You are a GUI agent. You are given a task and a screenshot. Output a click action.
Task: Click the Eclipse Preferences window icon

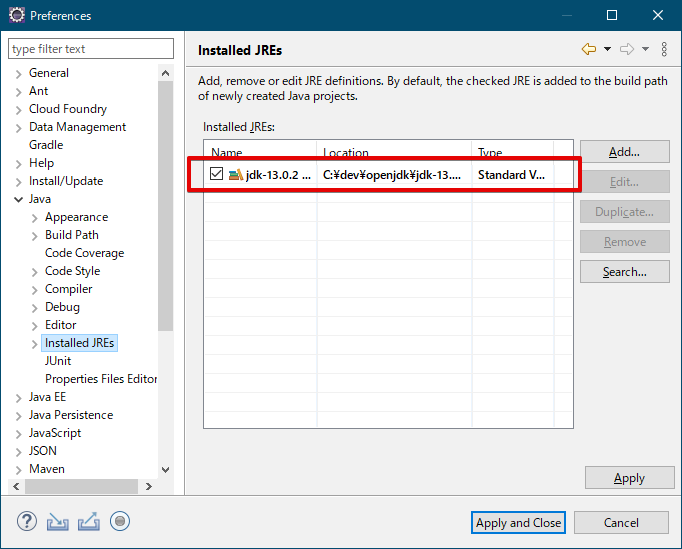(17, 15)
